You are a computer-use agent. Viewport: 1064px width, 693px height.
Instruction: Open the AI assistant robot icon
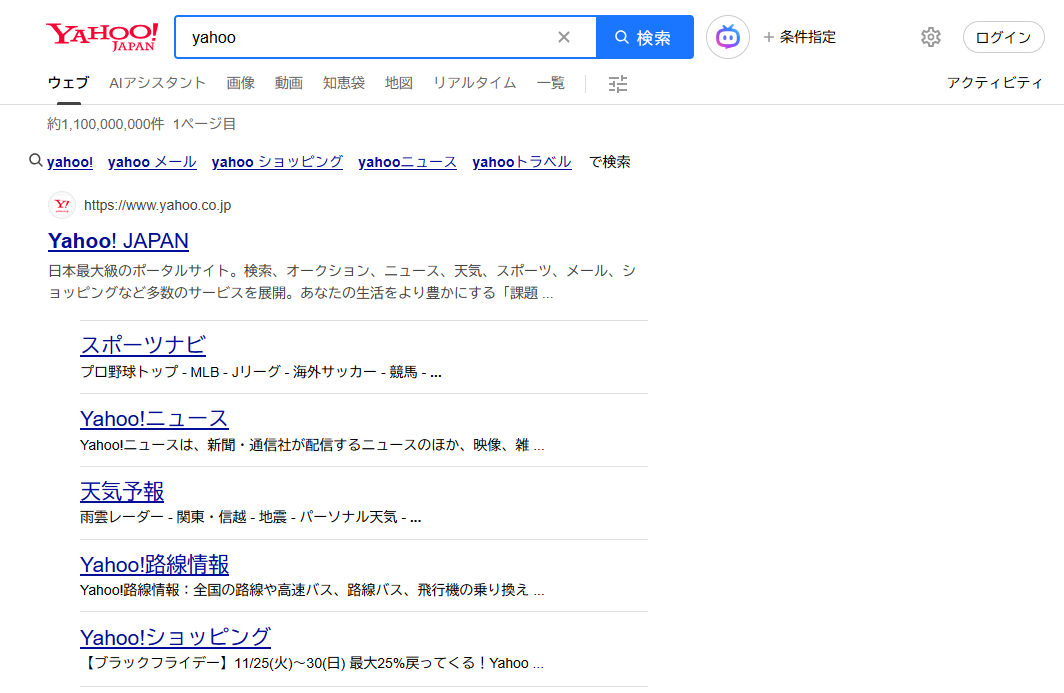727,37
